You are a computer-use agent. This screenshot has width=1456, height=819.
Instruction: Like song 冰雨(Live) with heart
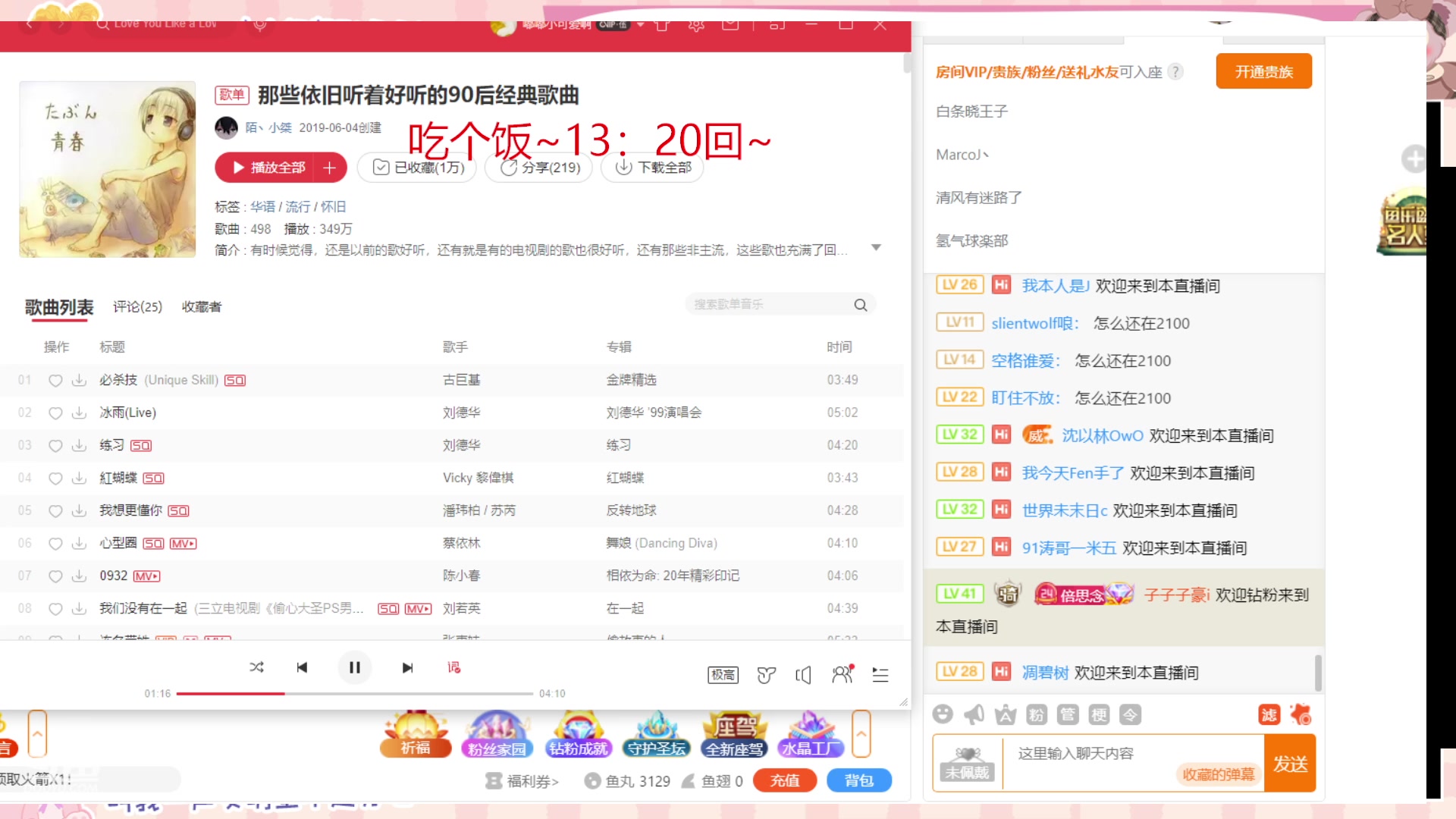(55, 413)
